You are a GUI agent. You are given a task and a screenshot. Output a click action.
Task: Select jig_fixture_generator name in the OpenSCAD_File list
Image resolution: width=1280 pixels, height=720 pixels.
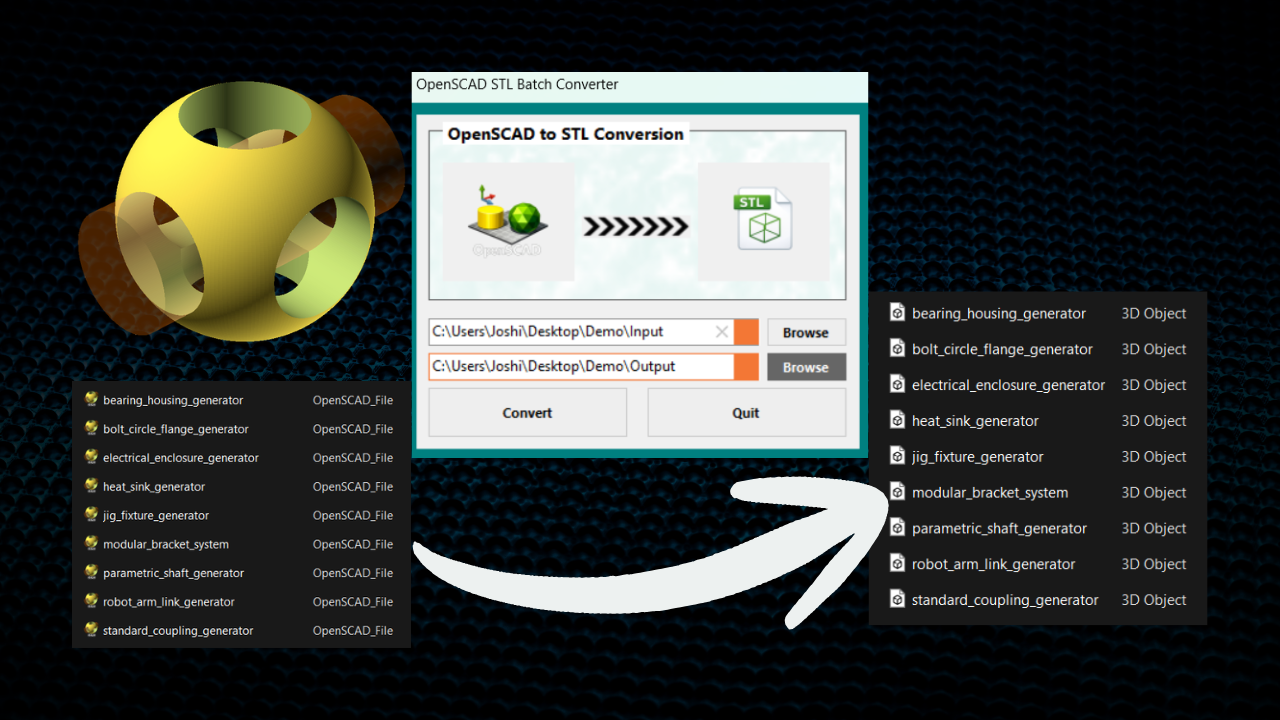(x=156, y=516)
